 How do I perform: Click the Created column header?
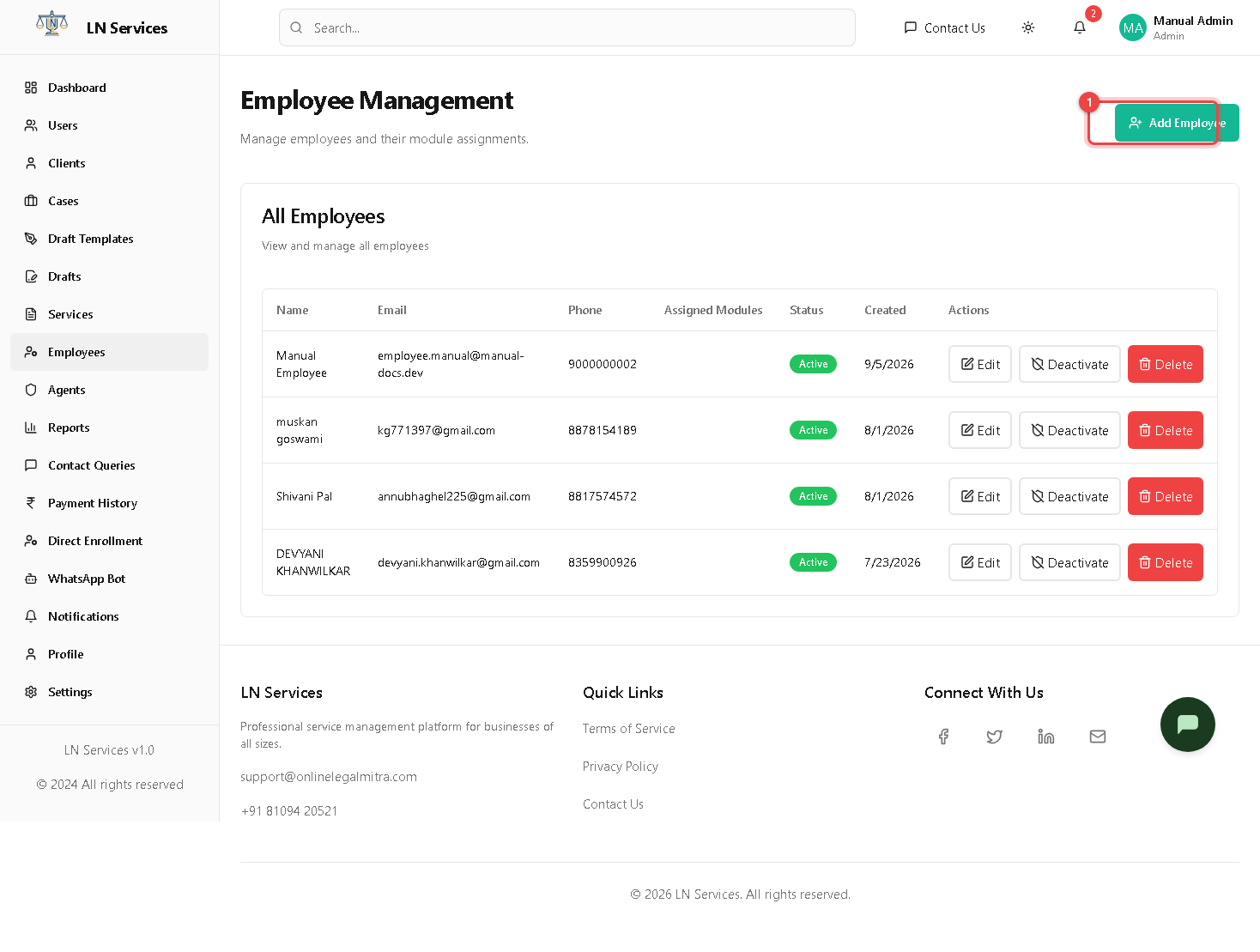pyautogui.click(x=885, y=310)
